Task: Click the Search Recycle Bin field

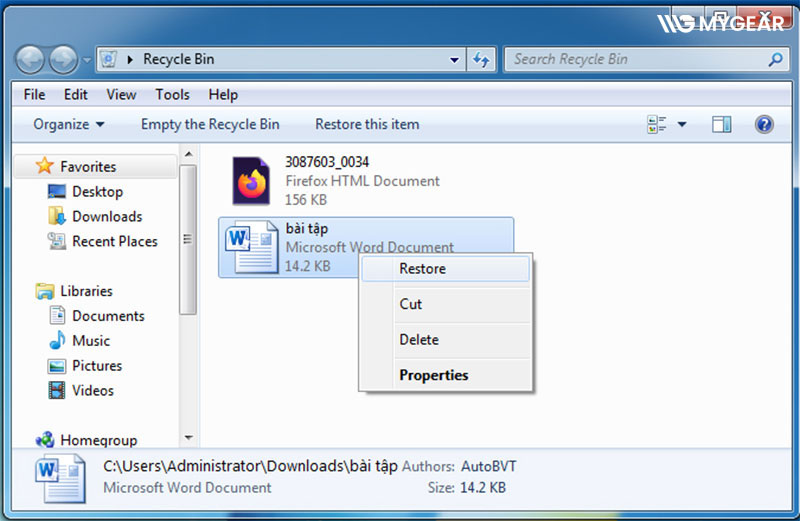Action: coord(635,59)
